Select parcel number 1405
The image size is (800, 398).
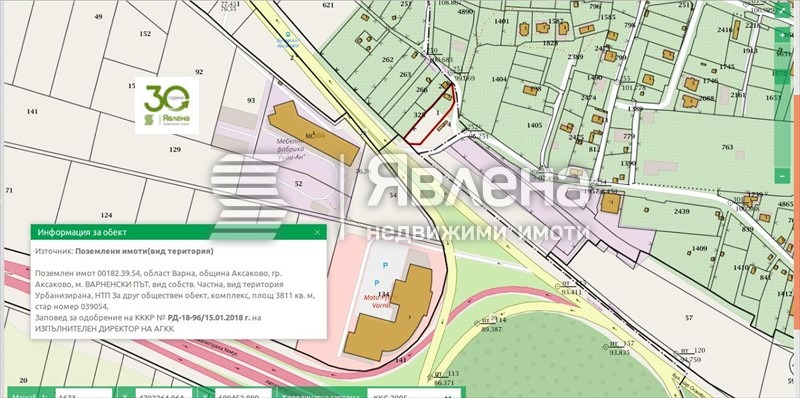534,125
